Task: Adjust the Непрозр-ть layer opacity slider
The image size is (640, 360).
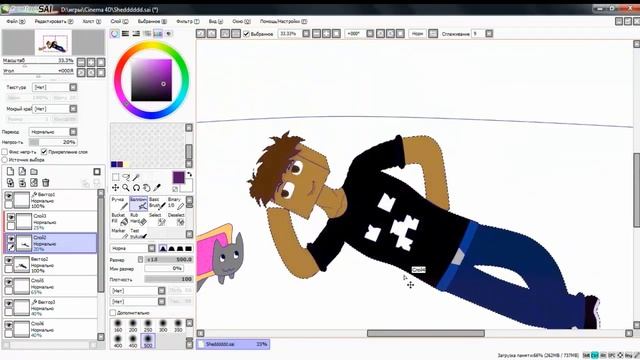Action: 53,142
